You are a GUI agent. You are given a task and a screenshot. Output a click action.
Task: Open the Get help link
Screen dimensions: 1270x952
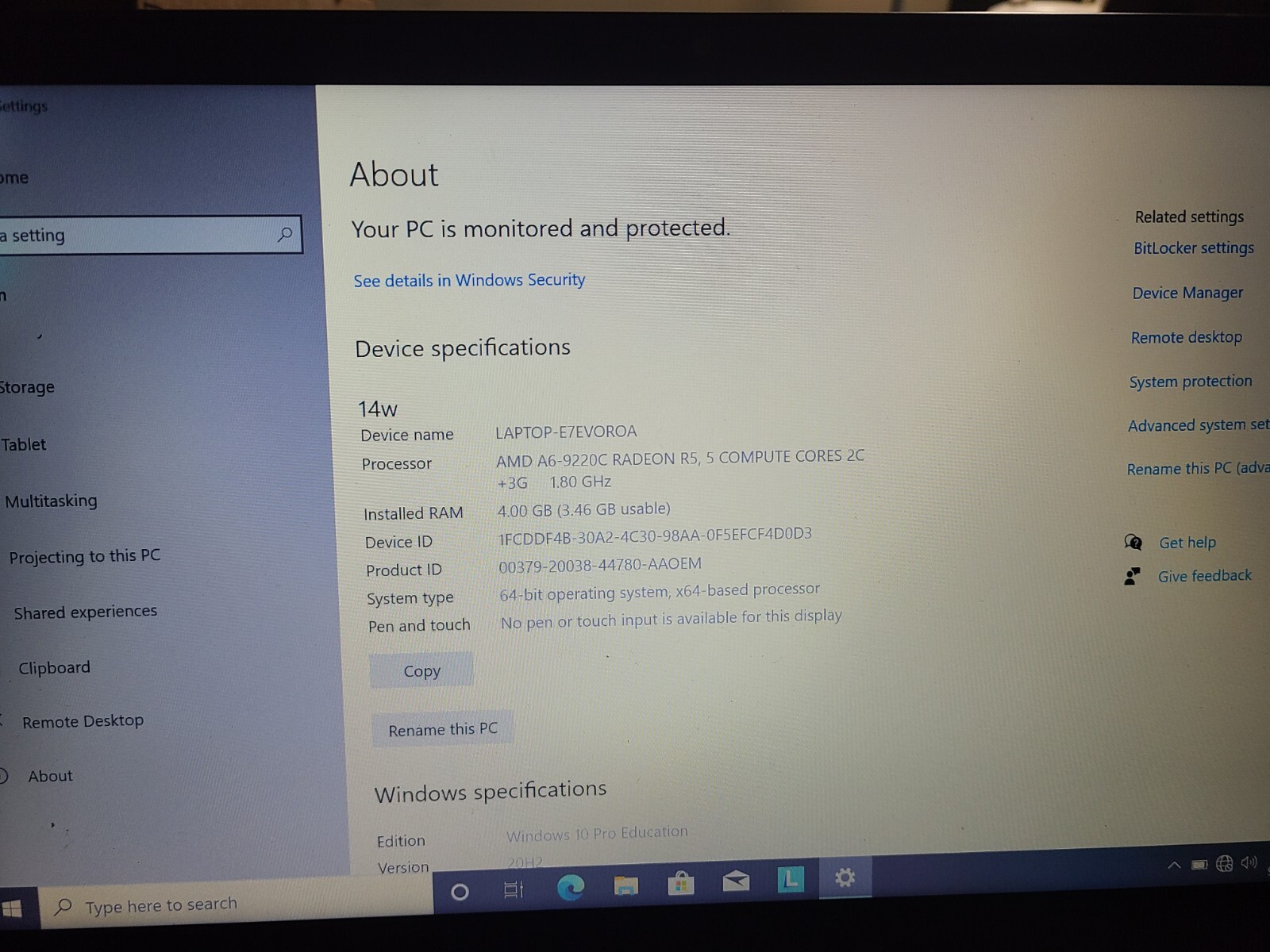click(1187, 543)
